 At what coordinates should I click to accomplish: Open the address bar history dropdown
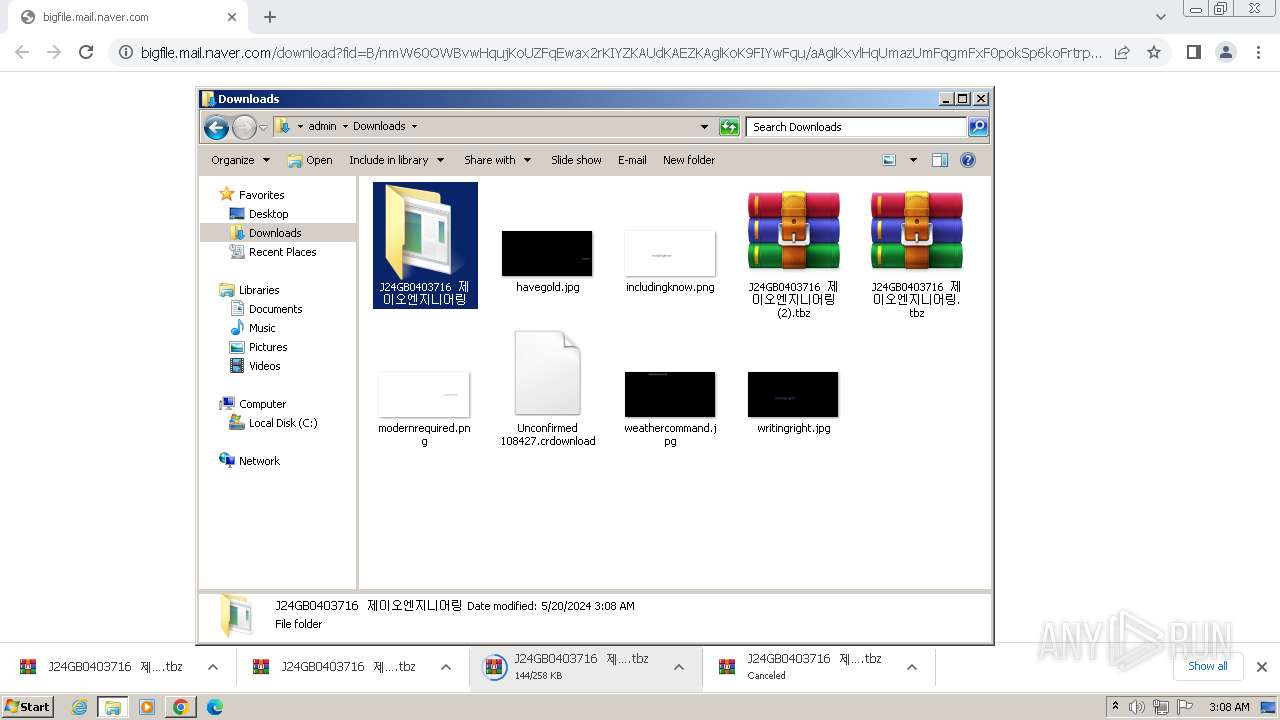click(x=704, y=127)
